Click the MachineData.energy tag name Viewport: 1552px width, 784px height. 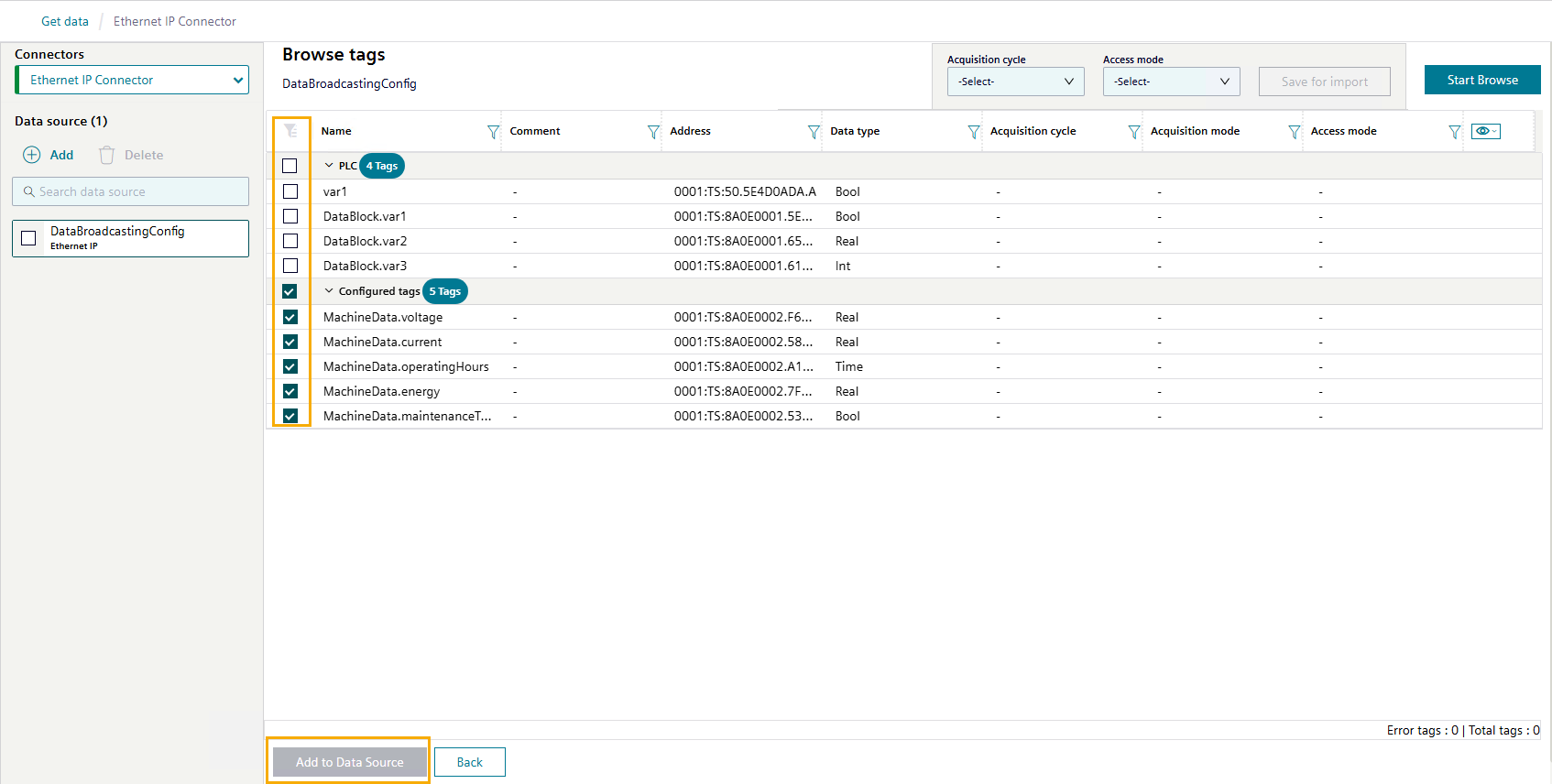pos(381,391)
